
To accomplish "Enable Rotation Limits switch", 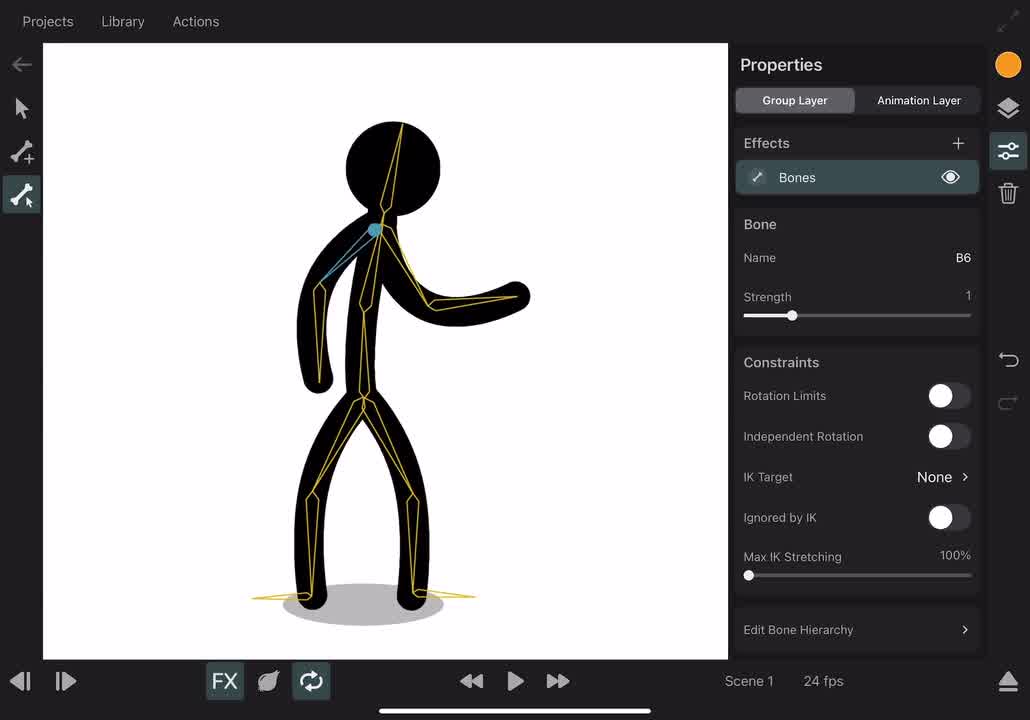I will (948, 396).
